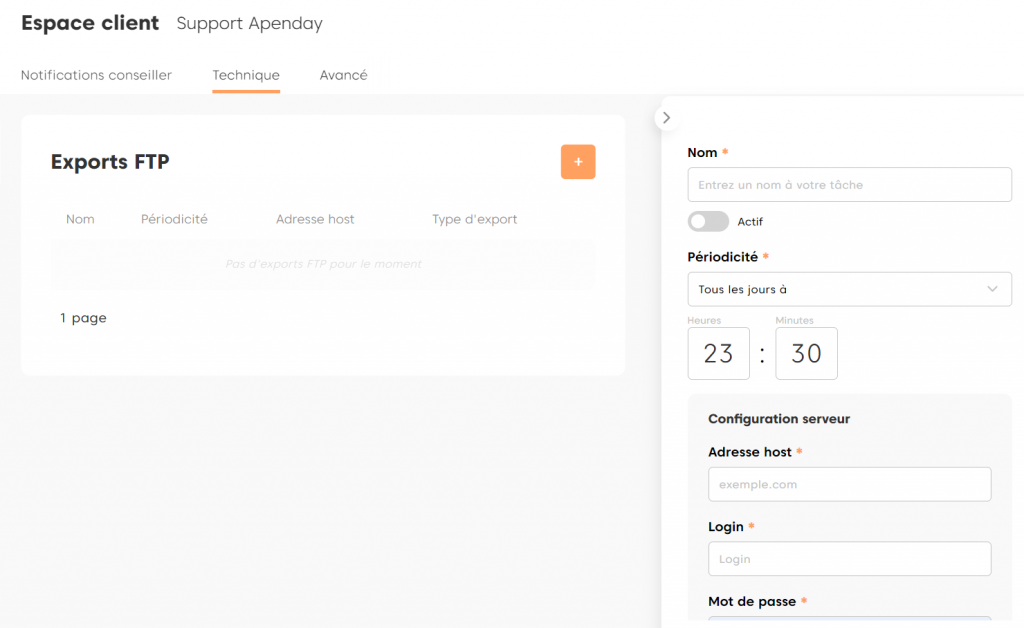
Task: Click the '1 page' pagination text
Action: tap(83, 318)
